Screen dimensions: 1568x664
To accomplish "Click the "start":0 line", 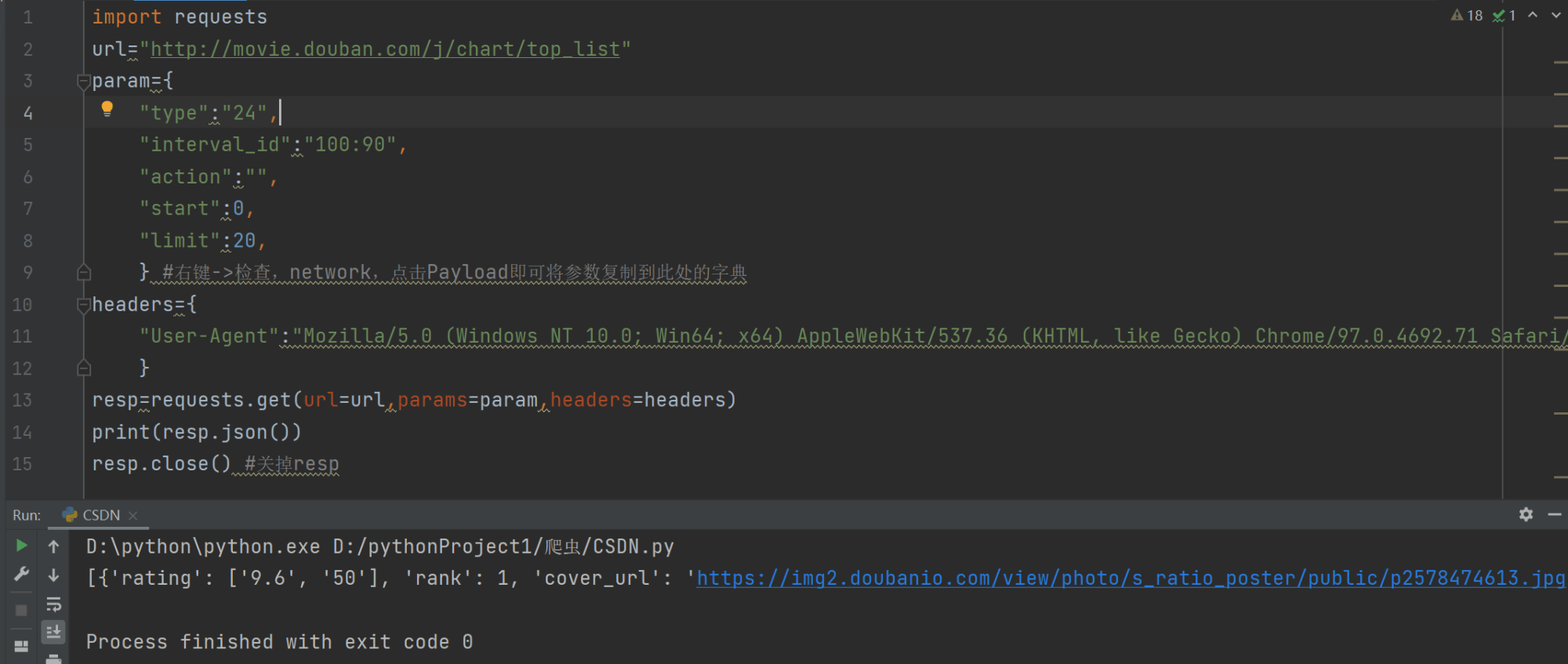I will (x=197, y=209).
